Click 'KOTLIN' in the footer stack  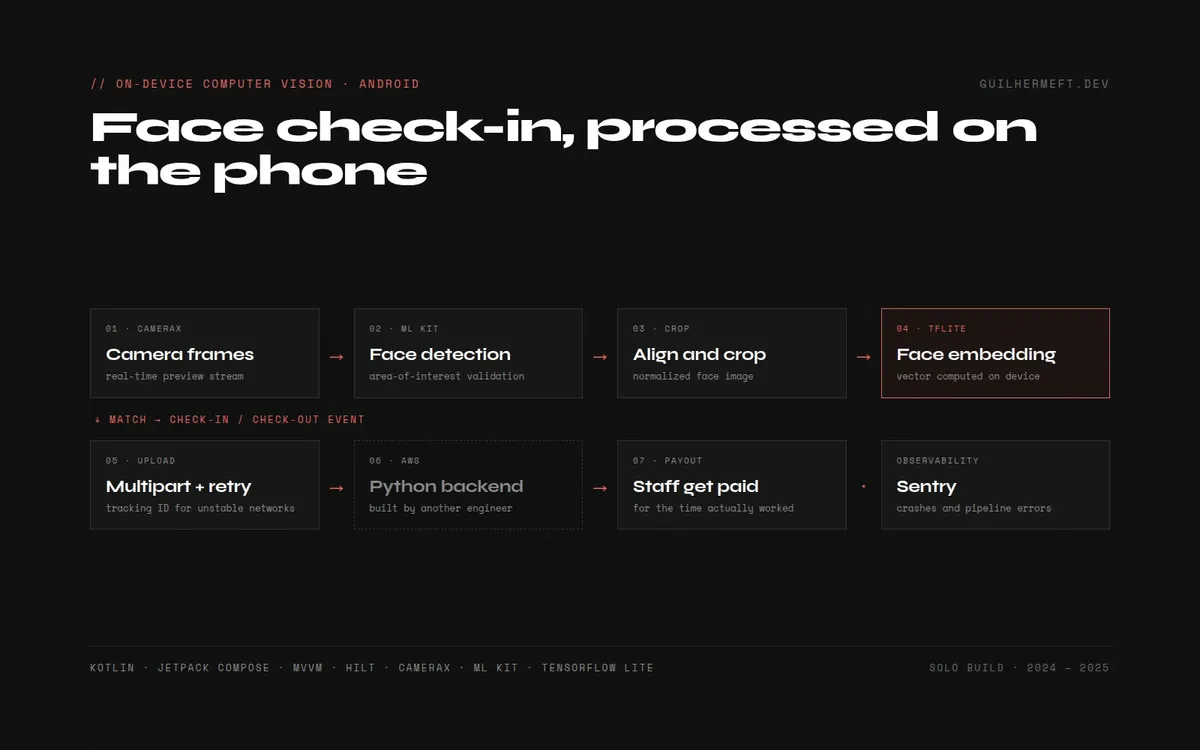[x=112, y=668]
